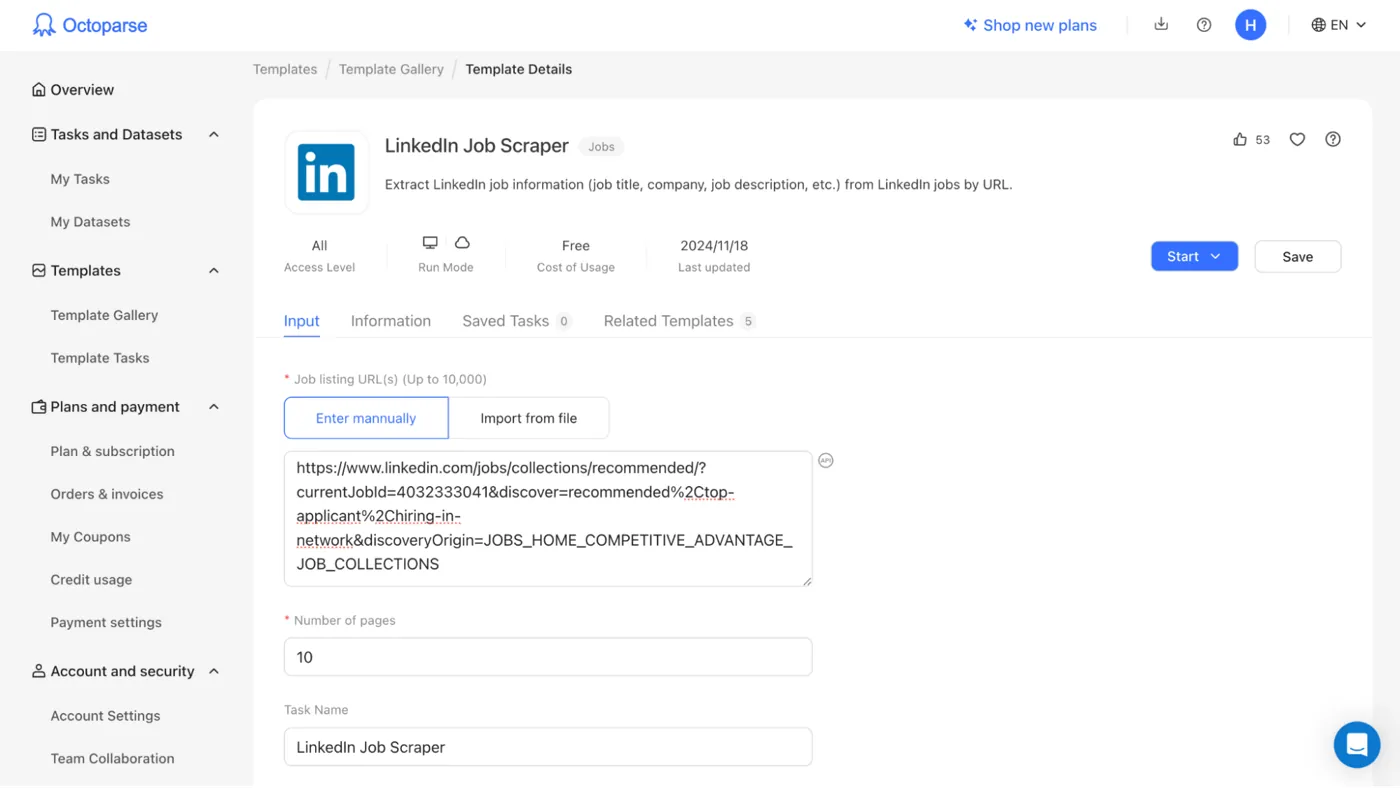
Task: Click the Save button
Action: (1298, 257)
